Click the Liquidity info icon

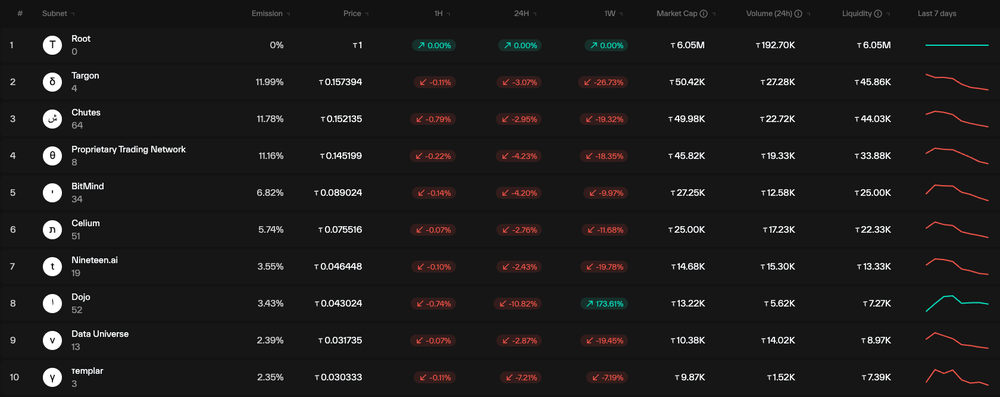pyautogui.click(x=878, y=13)
